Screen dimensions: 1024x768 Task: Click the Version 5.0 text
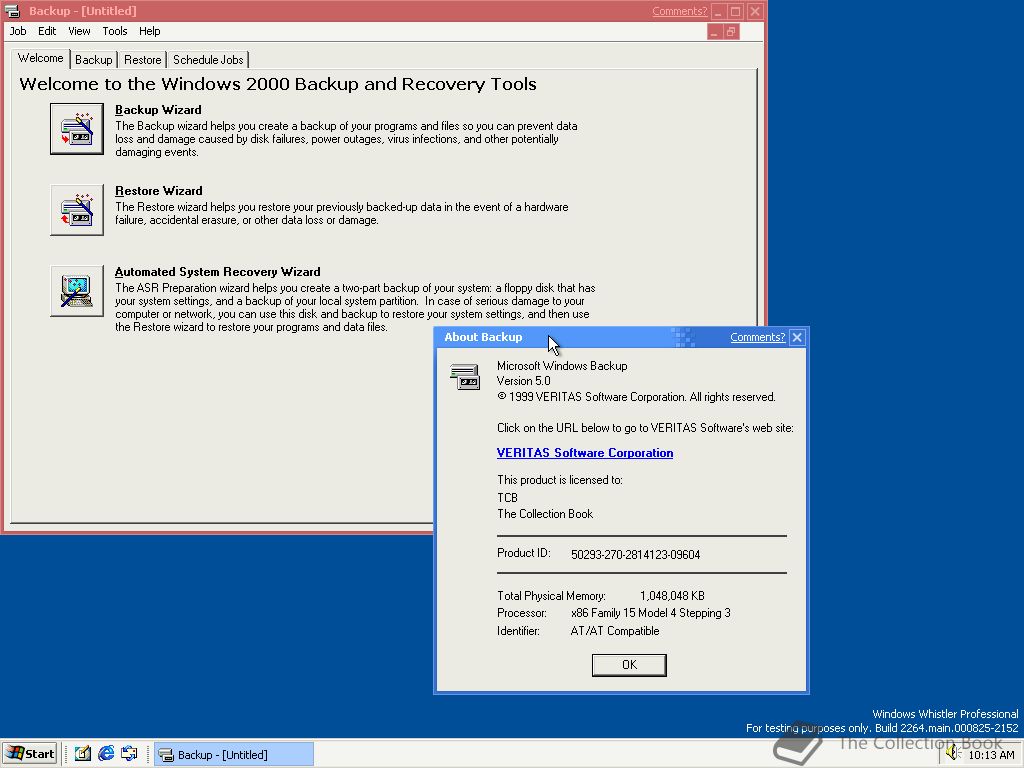tap(523, 381)
